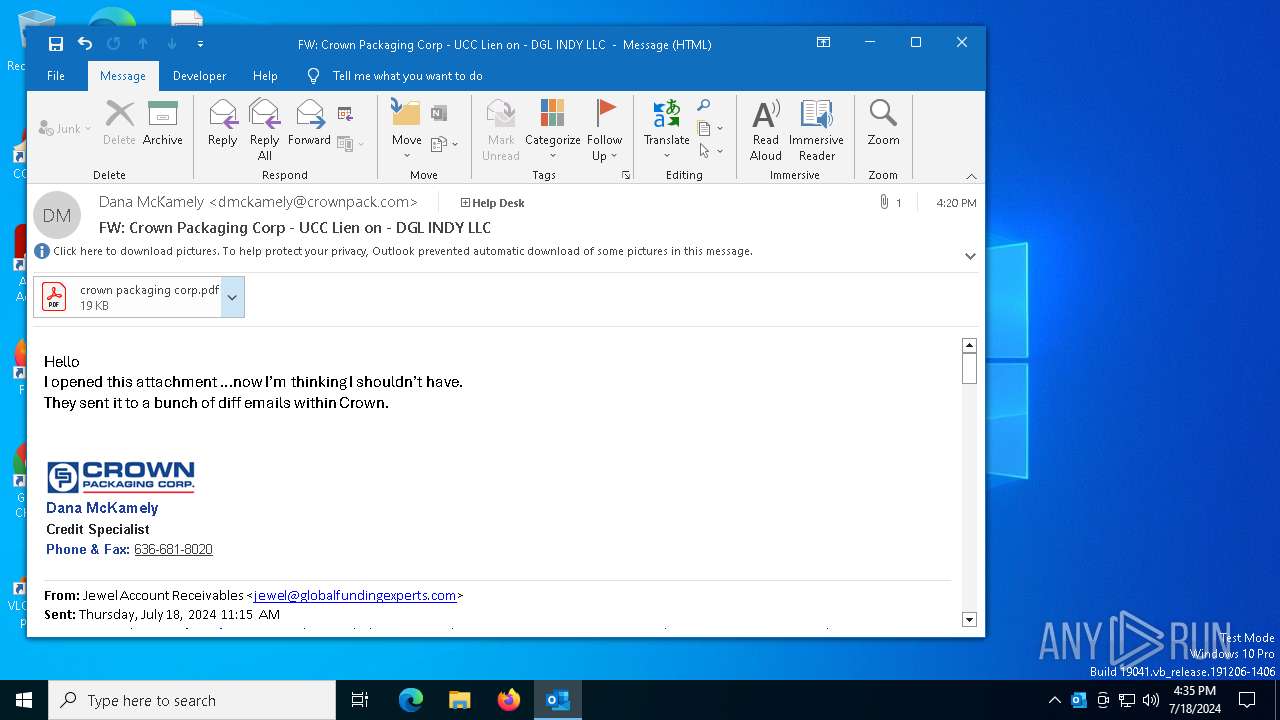
Task: Show hidden system tray icons
Action: tap(1055, 700)
